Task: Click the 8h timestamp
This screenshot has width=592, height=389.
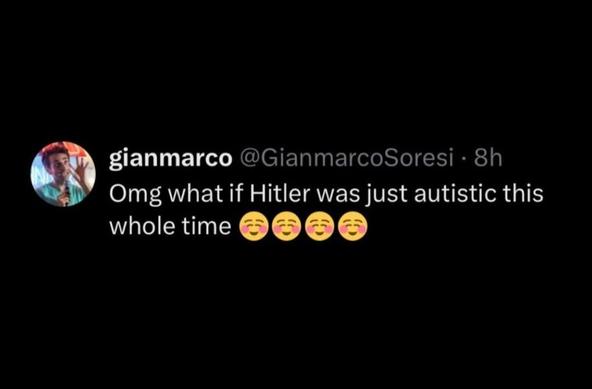Action: click(x=488, y=158)
